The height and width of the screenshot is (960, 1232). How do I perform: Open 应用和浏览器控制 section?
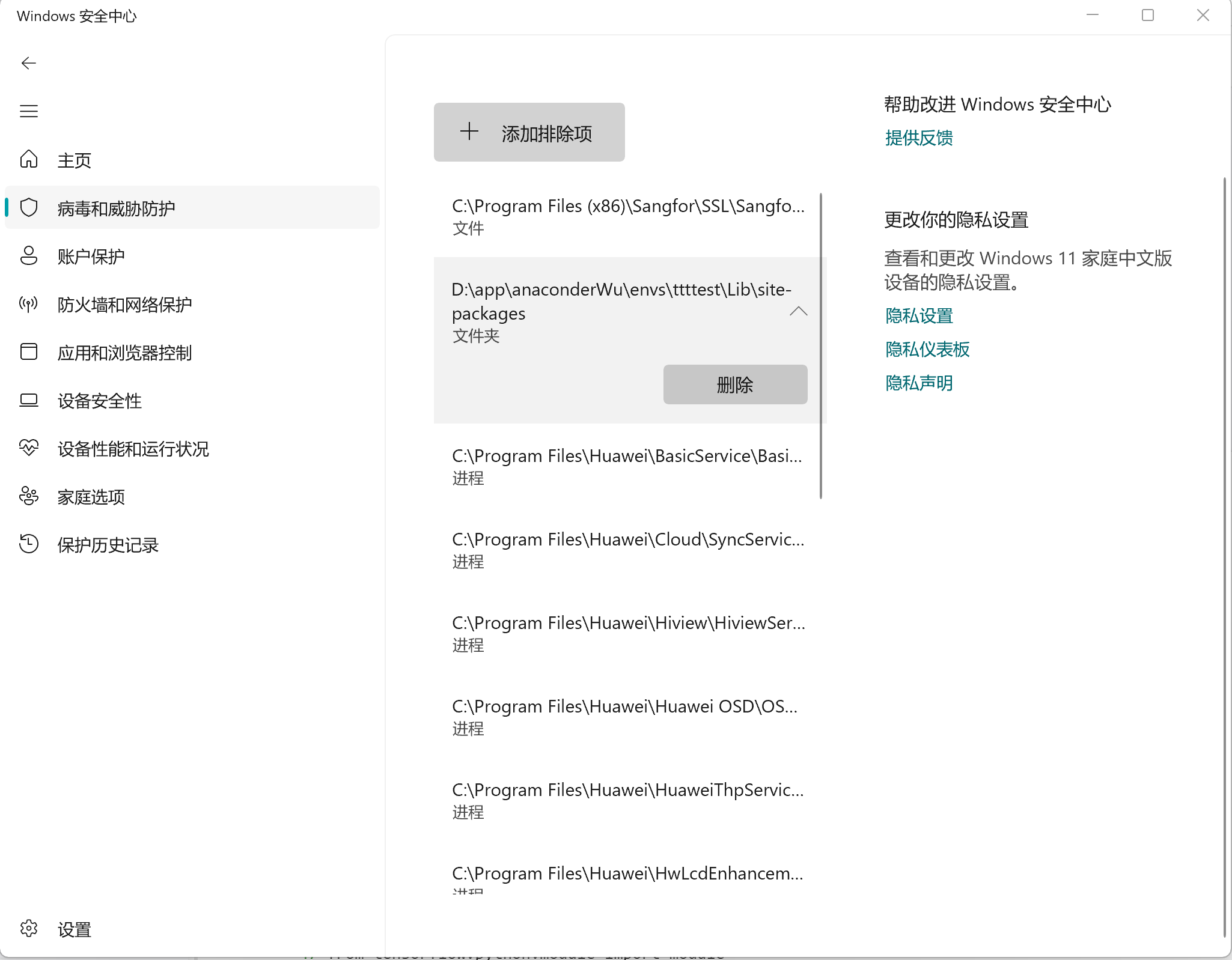124,353
